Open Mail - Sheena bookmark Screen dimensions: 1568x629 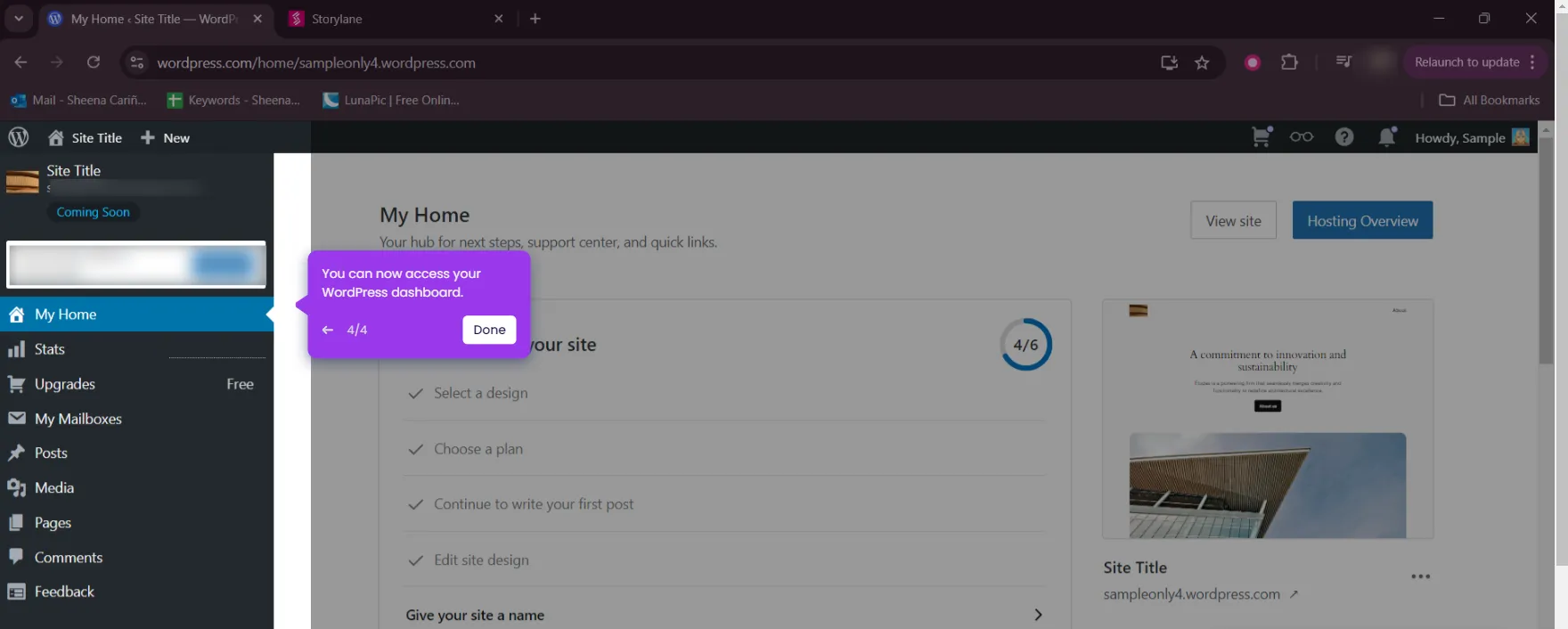[78, 100]
